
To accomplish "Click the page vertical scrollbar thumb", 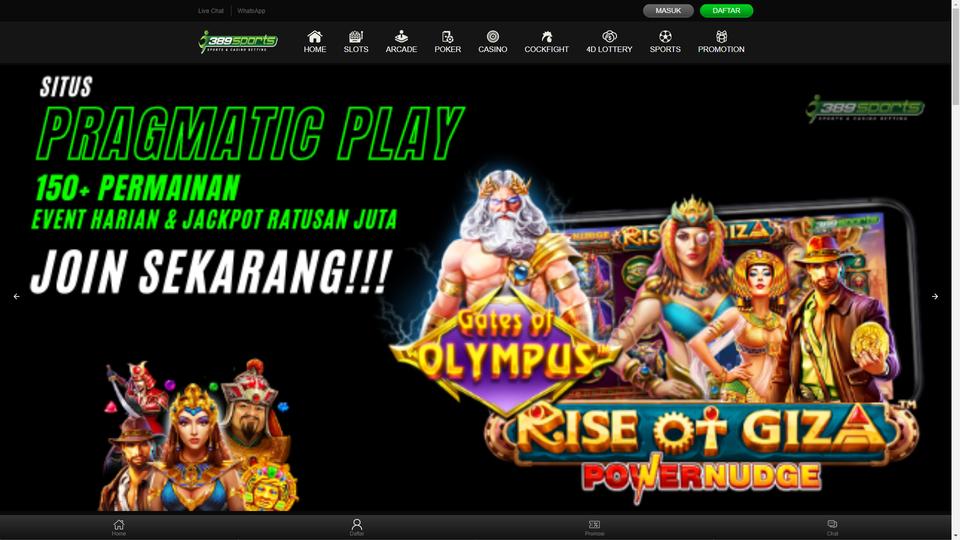I will pyautogui.click(x=956, y=55).
